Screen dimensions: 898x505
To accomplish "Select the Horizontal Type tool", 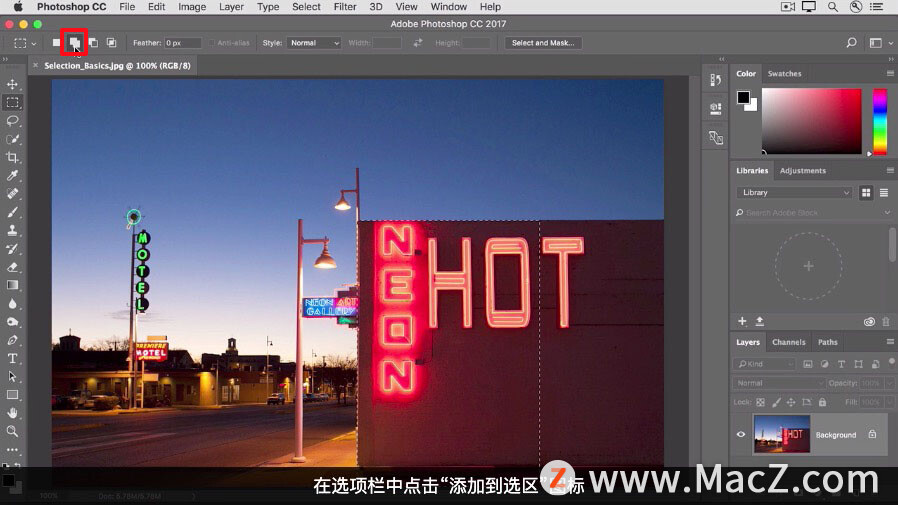I will click(12, 358).
